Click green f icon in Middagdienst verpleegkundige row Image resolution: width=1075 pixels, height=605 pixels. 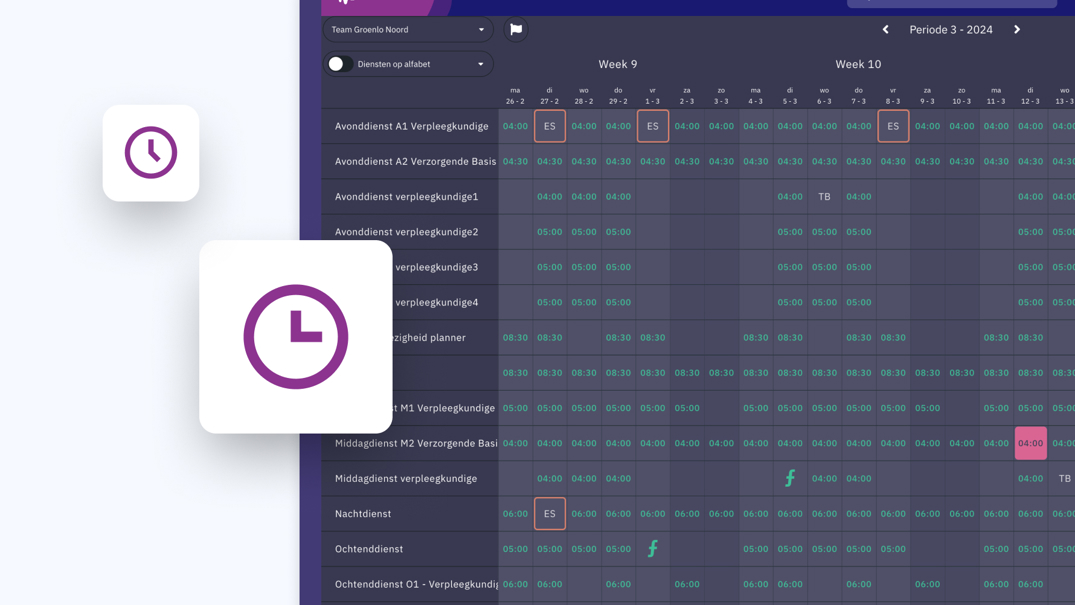[790, 479]
